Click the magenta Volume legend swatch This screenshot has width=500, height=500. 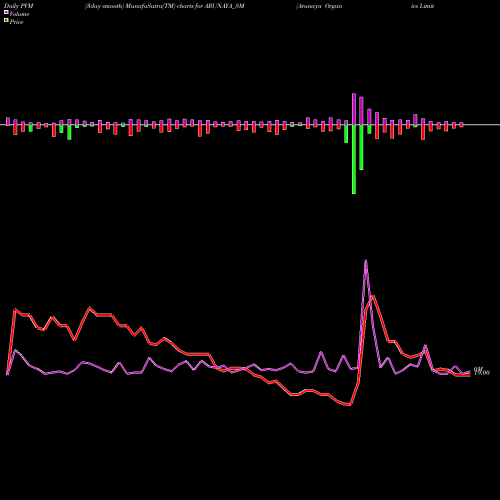6,12
